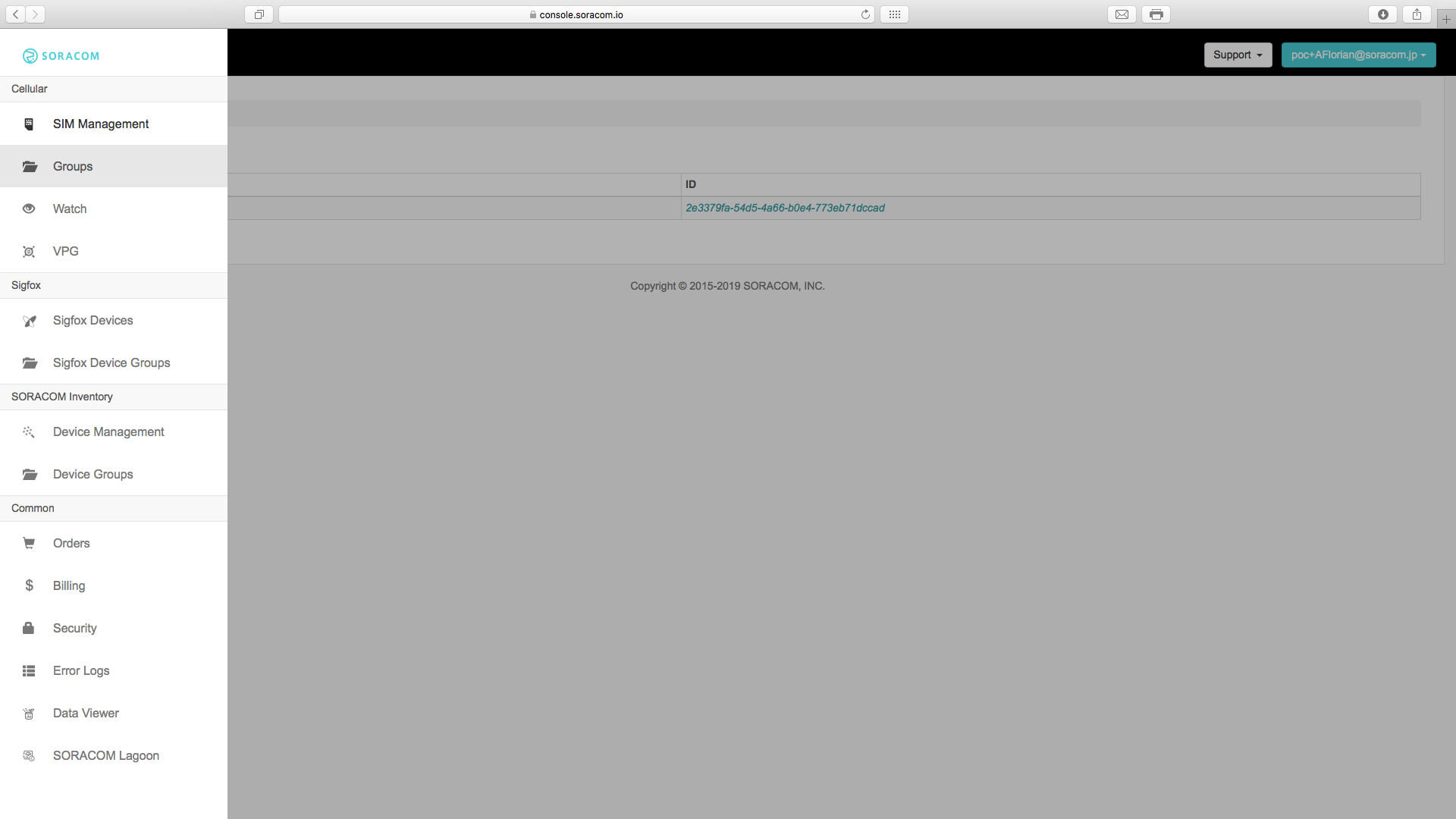
Task: Open Sigfox Device Groups menu item
Action: [x=111, y=362]
